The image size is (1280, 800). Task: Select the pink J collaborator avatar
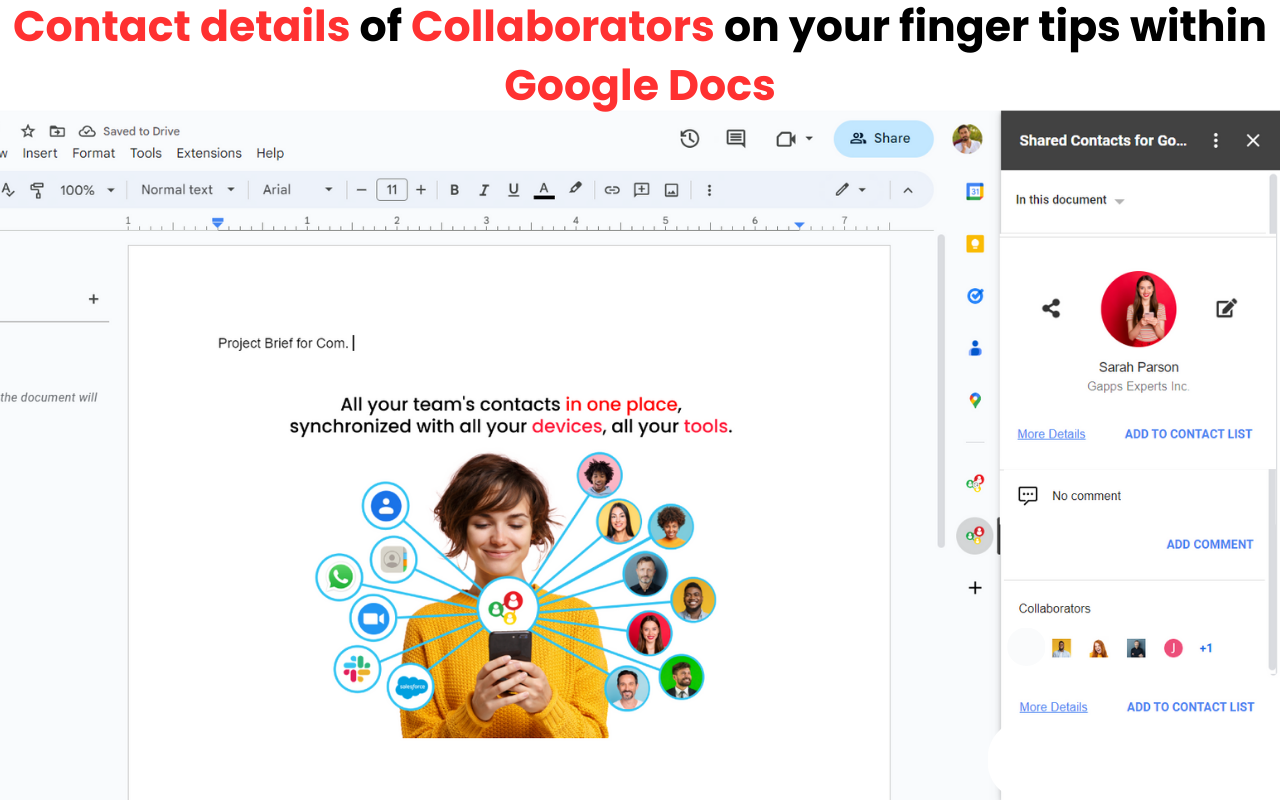point(1173,648)
